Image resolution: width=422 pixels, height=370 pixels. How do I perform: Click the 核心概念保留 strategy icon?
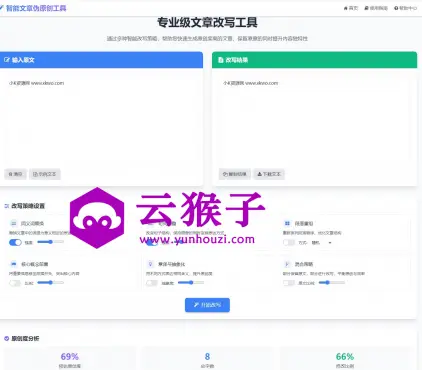coord(14,264)
